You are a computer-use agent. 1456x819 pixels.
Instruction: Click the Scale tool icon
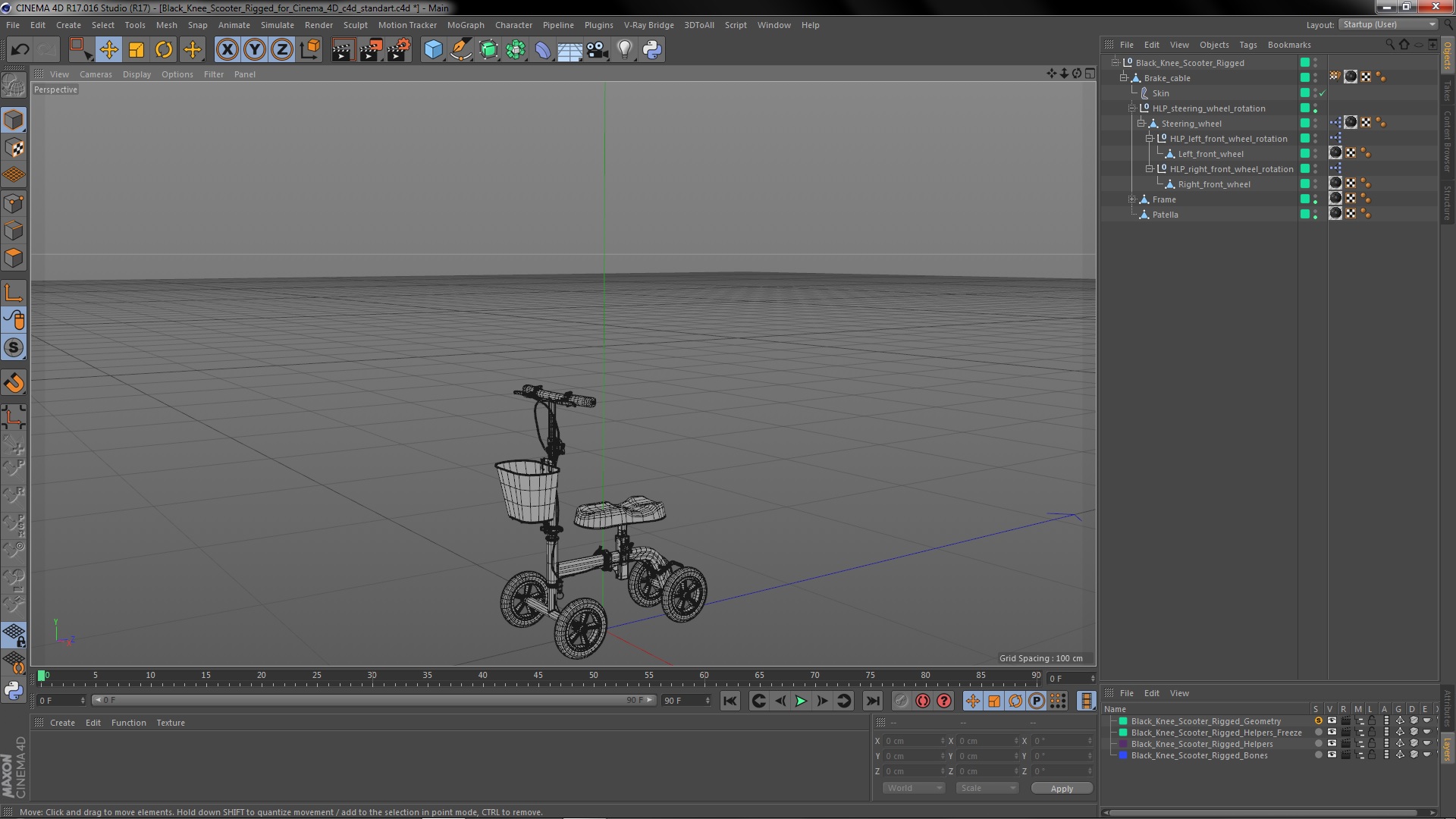(x=136, y=50)
